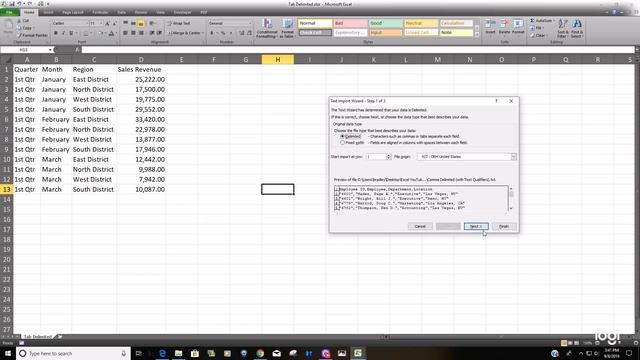The height and width of the screenshot is (360, 640).
Task: Click the Copy command
Action: pos(24,28)
